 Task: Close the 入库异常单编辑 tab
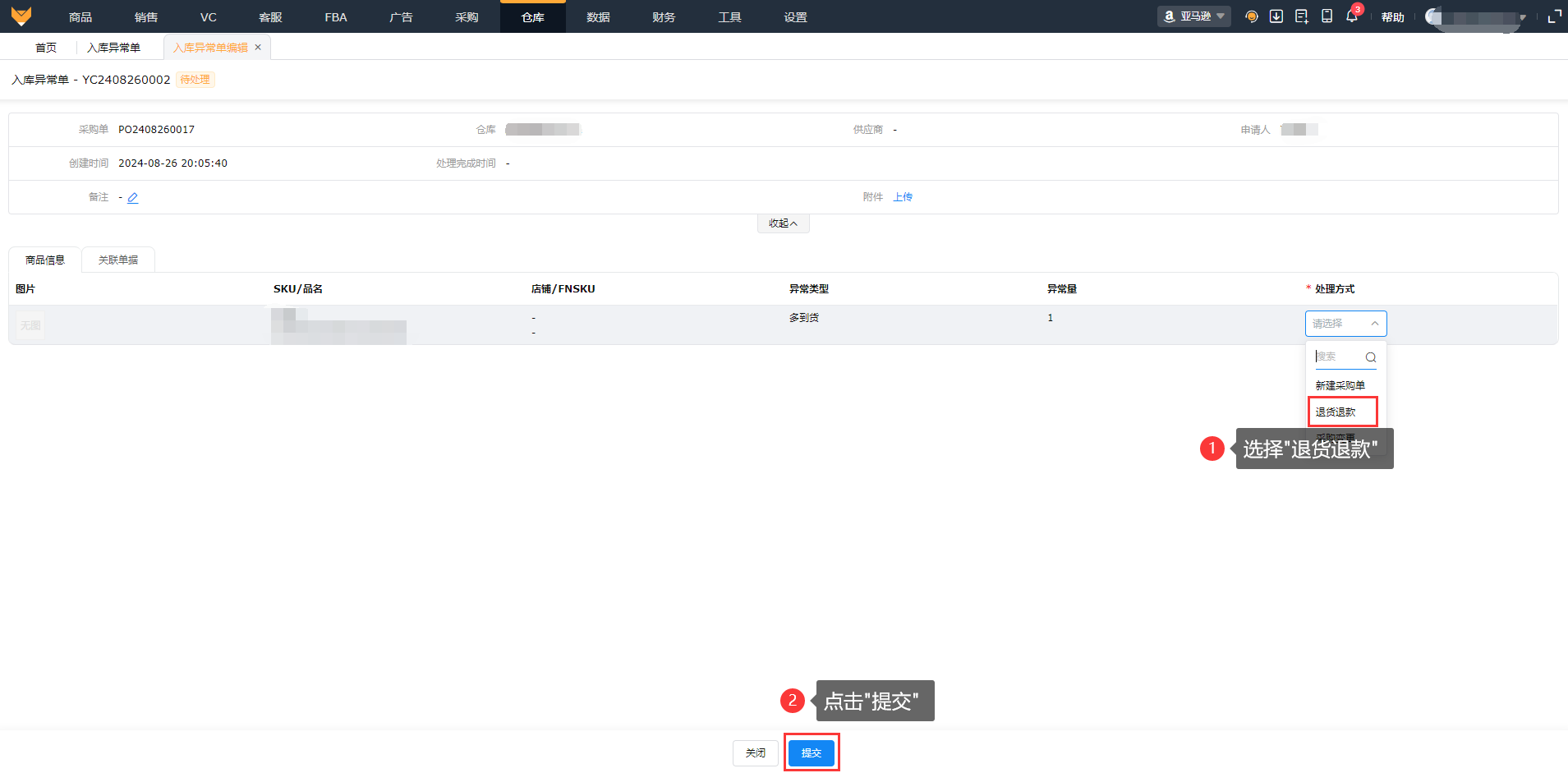point(258,48)
